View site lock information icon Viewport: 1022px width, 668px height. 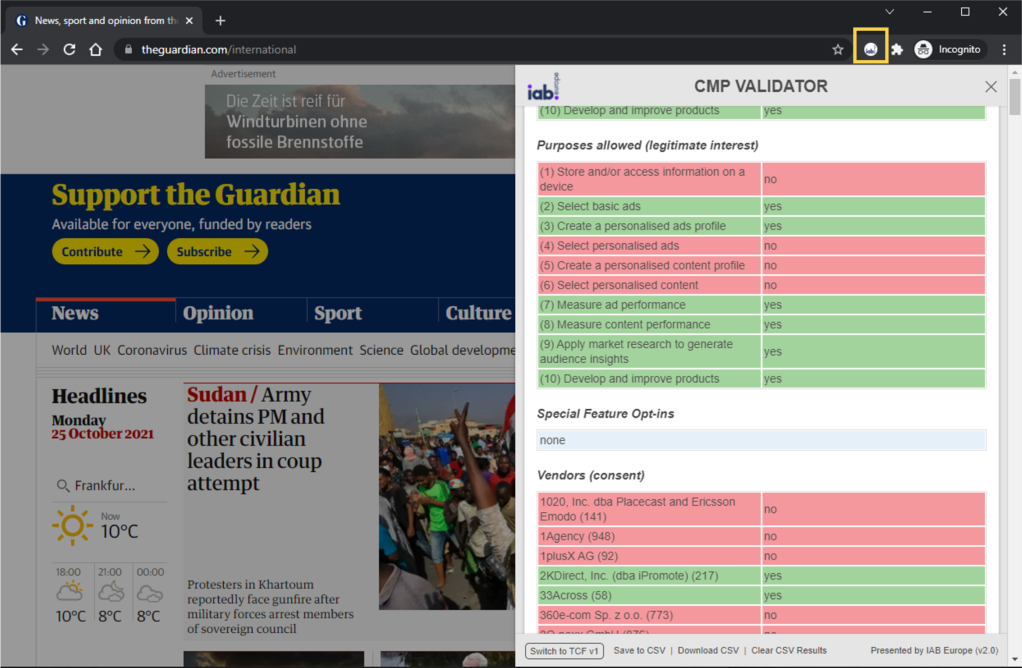[x=128, y=50]
